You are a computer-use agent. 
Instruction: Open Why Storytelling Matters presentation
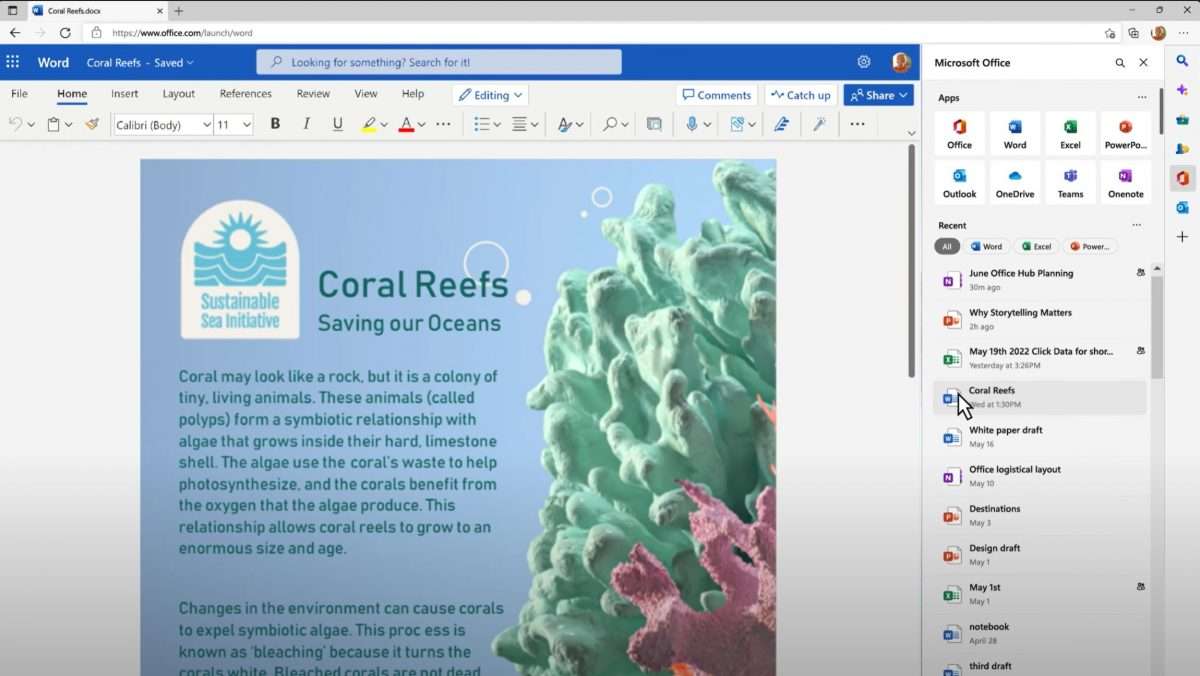tap(1040, 319)
